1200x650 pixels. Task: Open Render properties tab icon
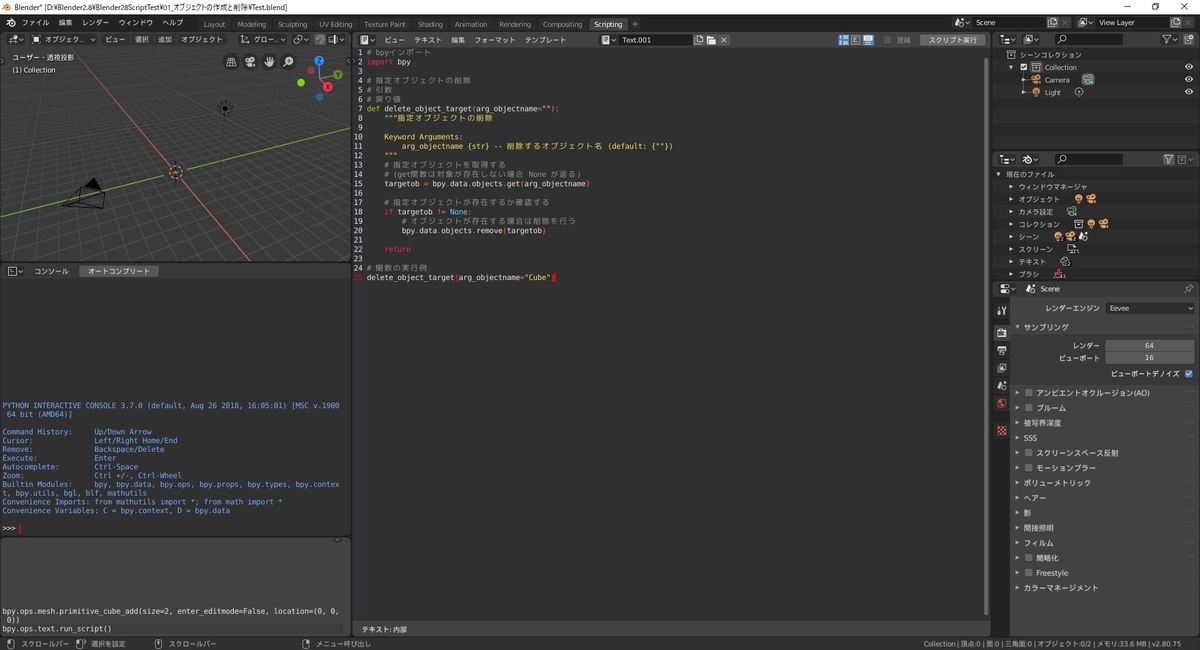1001,332
